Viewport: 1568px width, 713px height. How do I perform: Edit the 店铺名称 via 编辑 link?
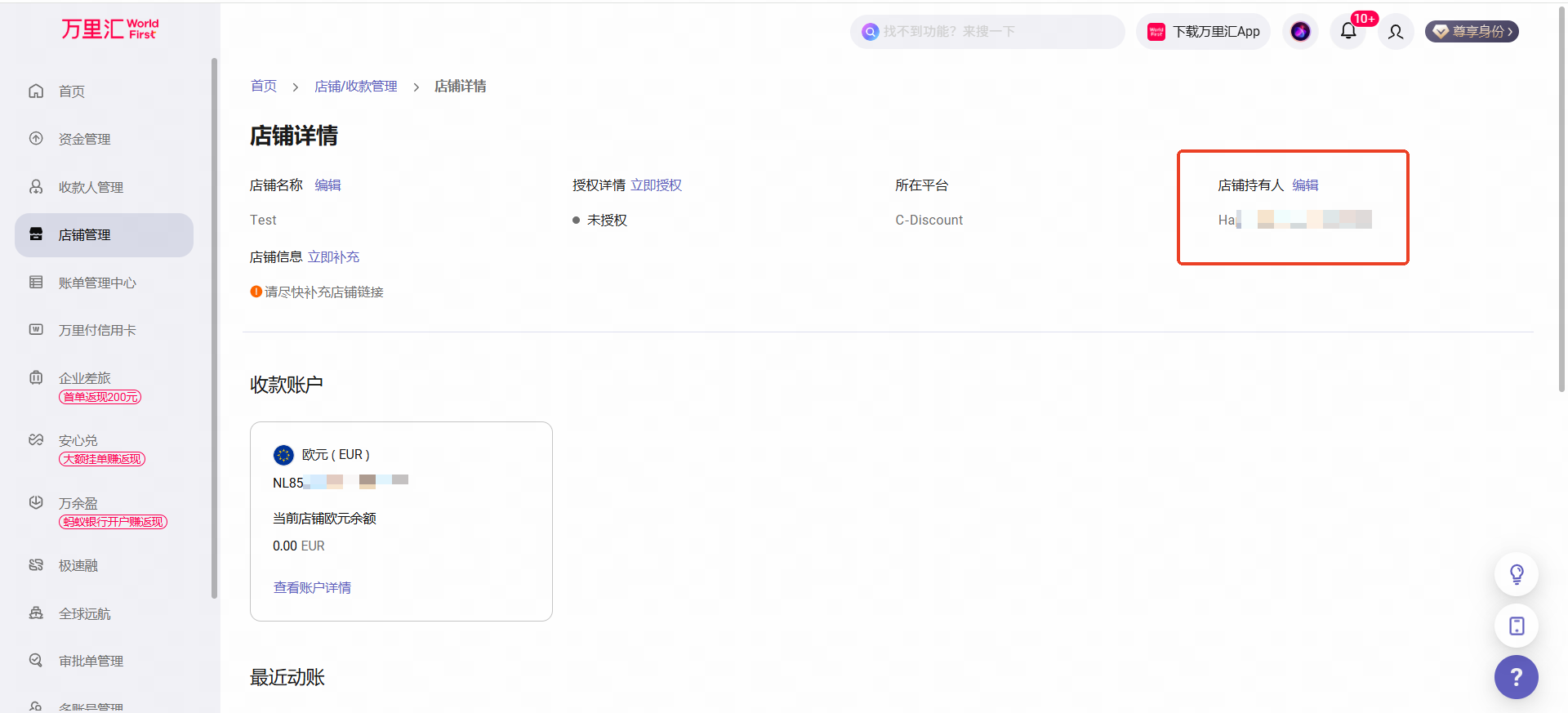[x=327, y=185]
